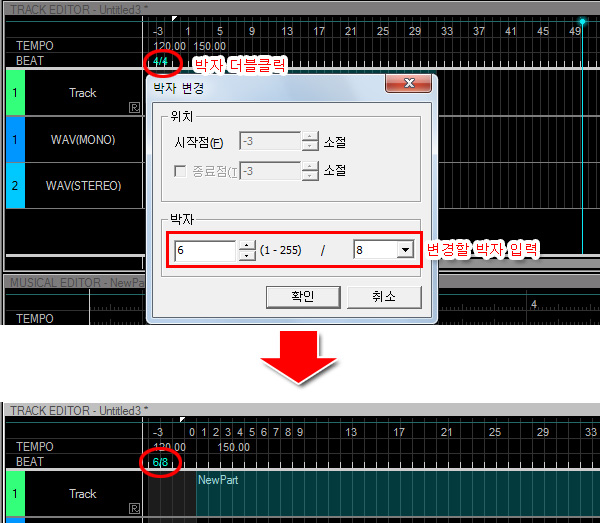The width and height of the screenshot is (600, 523).
Task: Decrease 시작점 value with down arrow
Action: [310, 146]
